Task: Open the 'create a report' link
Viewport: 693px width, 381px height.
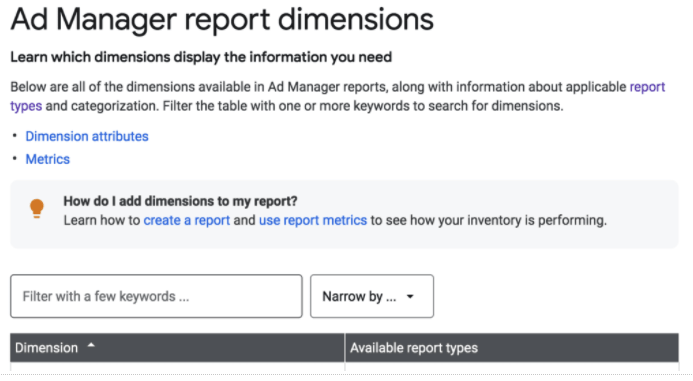Action: (187, 220)
